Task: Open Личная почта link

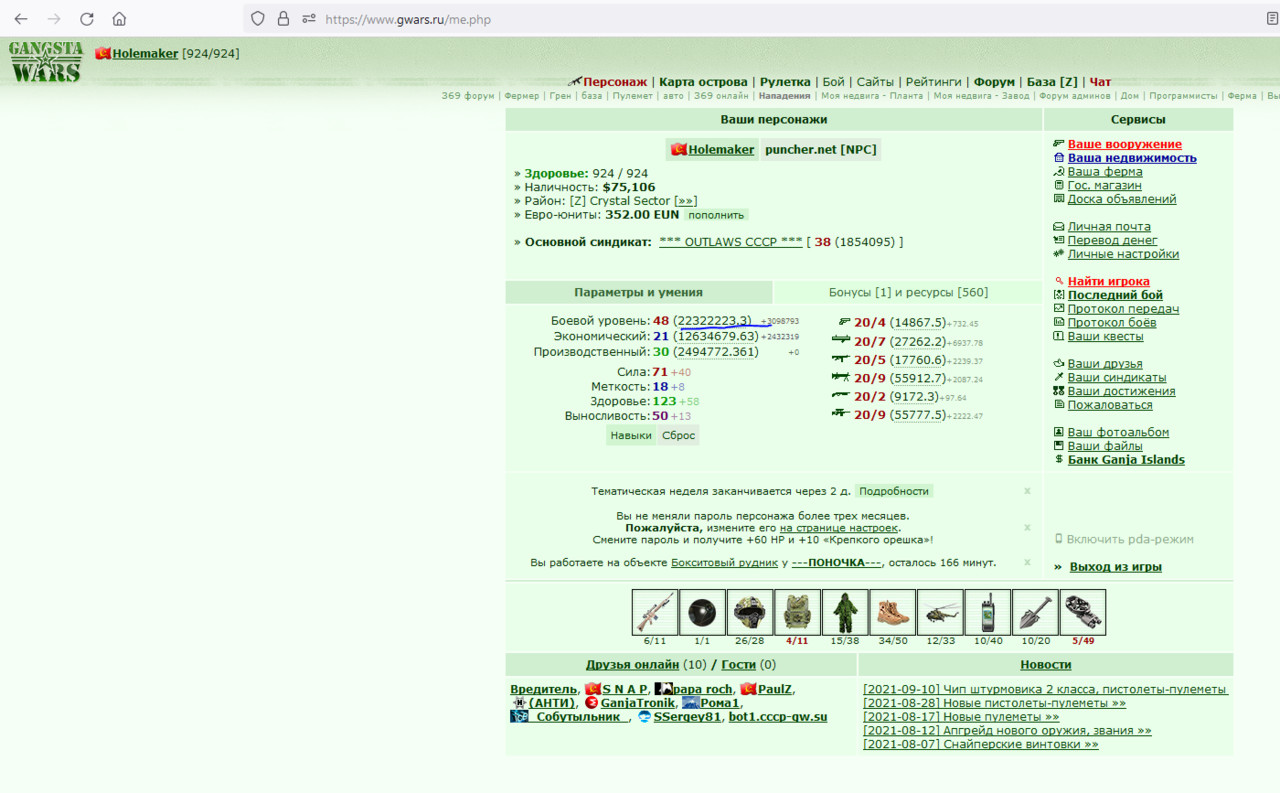Action: 1109,227
